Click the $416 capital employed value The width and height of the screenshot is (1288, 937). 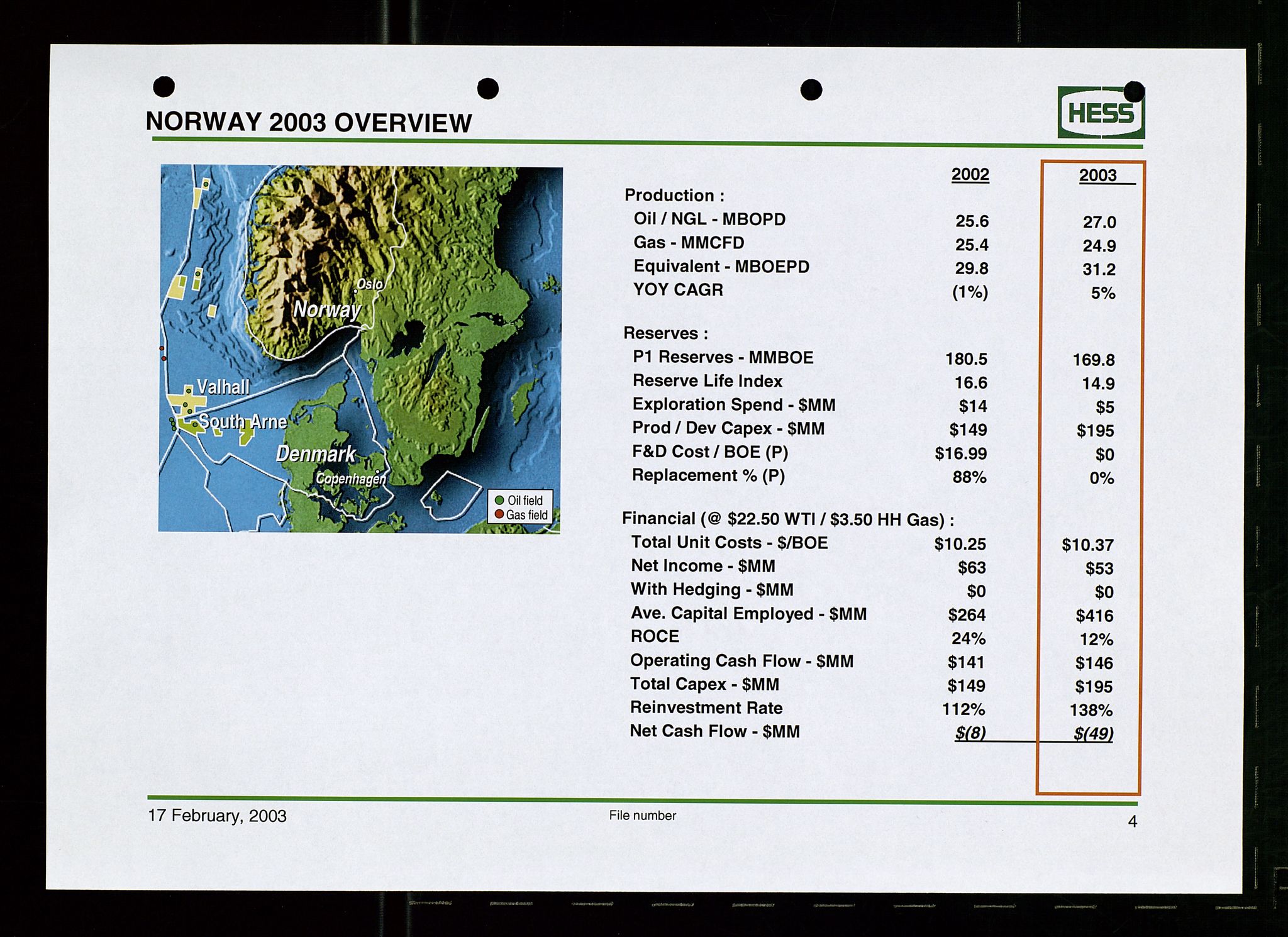tap(1095, 616)
